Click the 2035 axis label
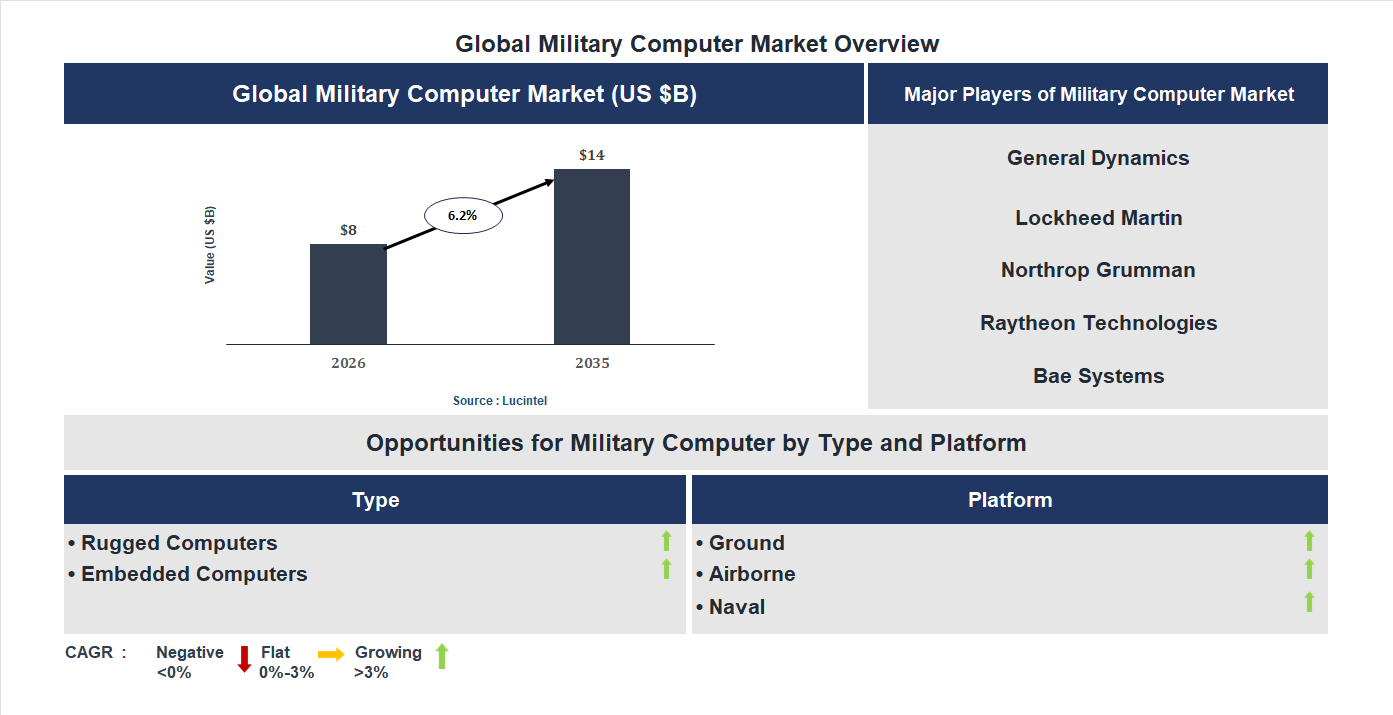This screenshot has width=1393, height=715. coord(592,363)
